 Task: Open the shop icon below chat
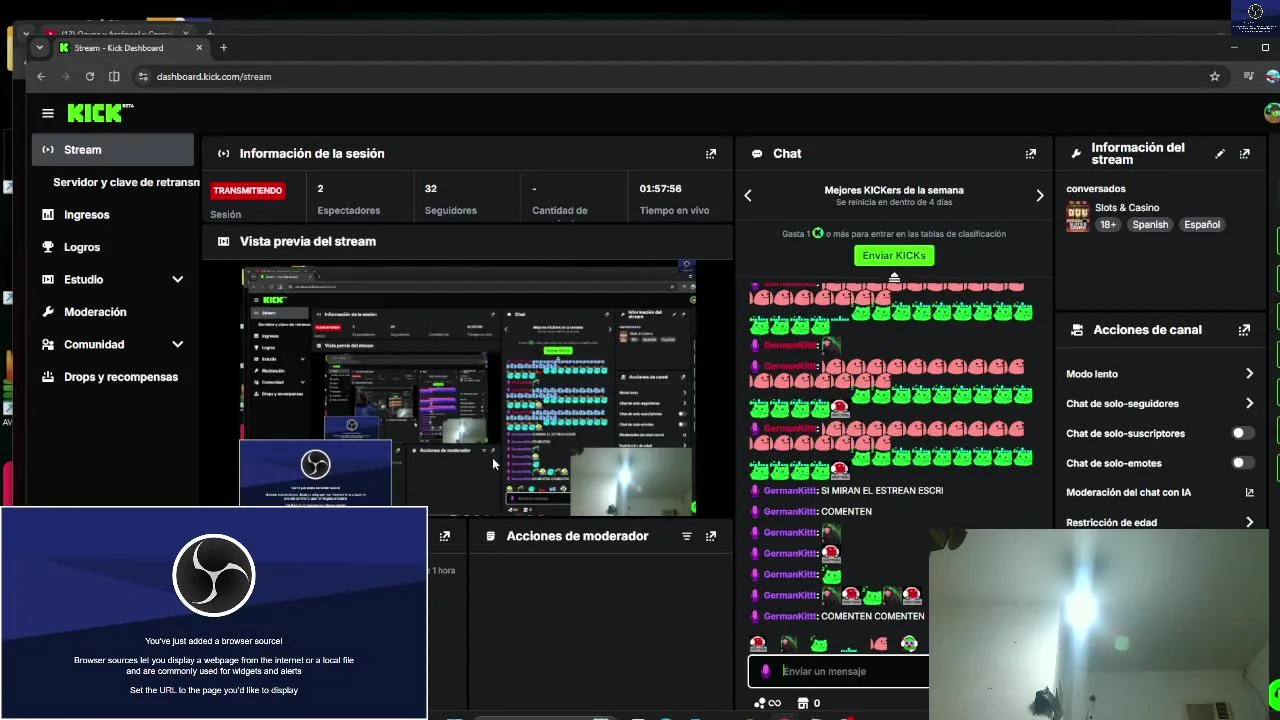point(802,703)
